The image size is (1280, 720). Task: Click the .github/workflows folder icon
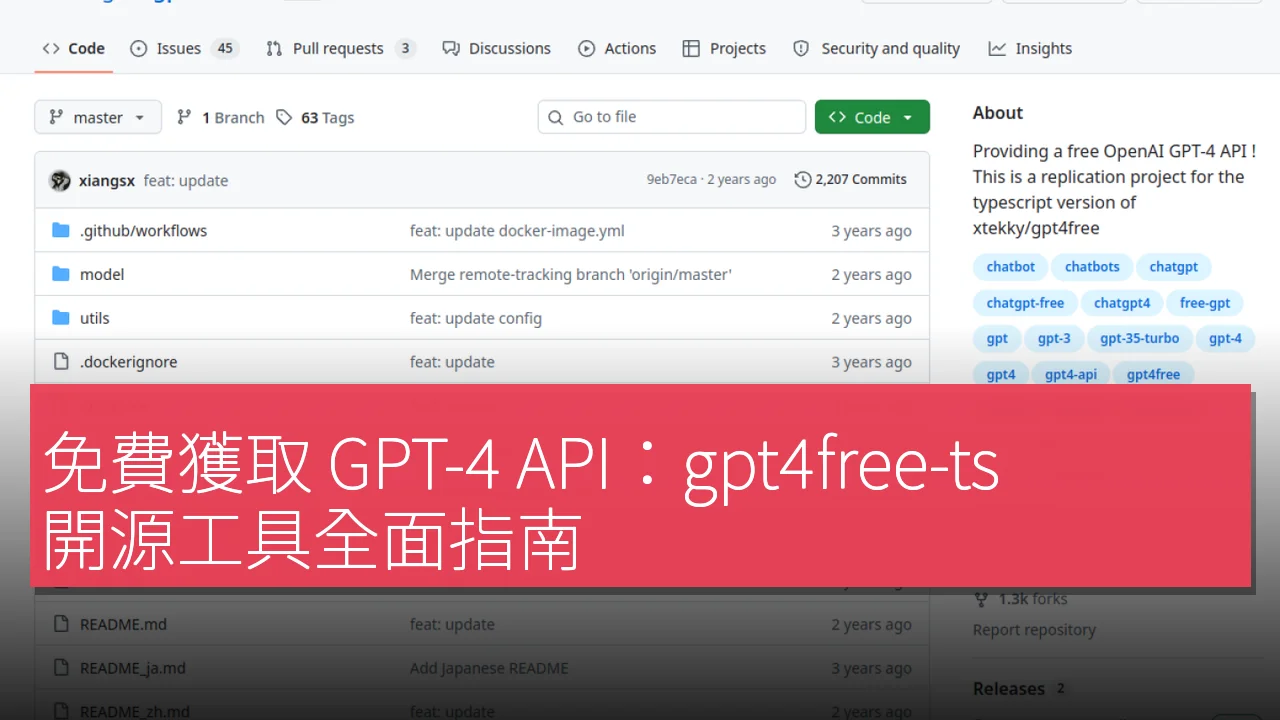coord(61,230)
